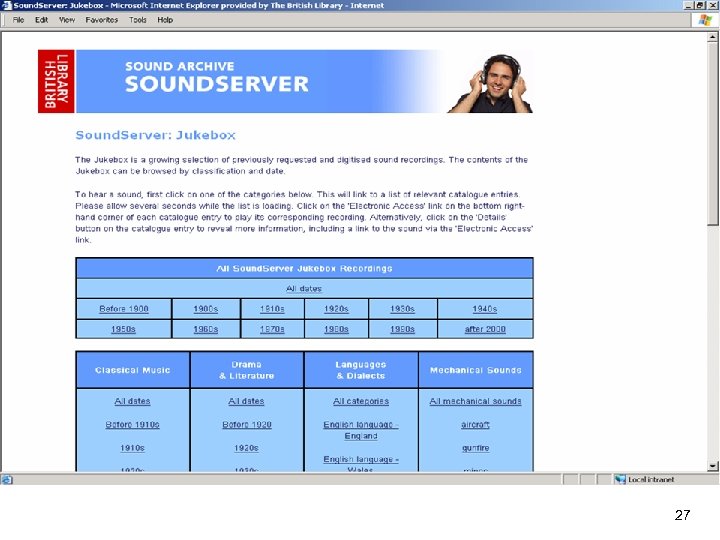This screenshot has height=540, width=720.
Task: Open the gunfire sounds link
Action: [475, 448]
